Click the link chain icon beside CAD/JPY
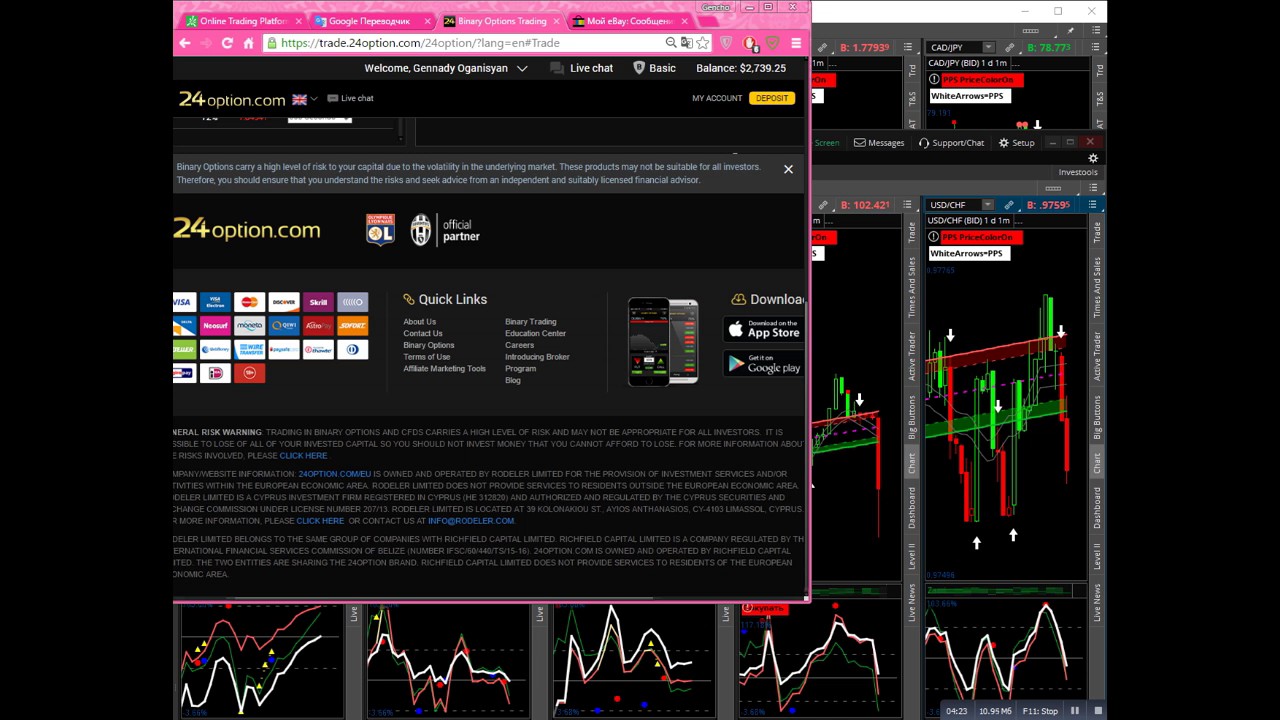The image size is (1280, 720). [x=1010, y=48]
